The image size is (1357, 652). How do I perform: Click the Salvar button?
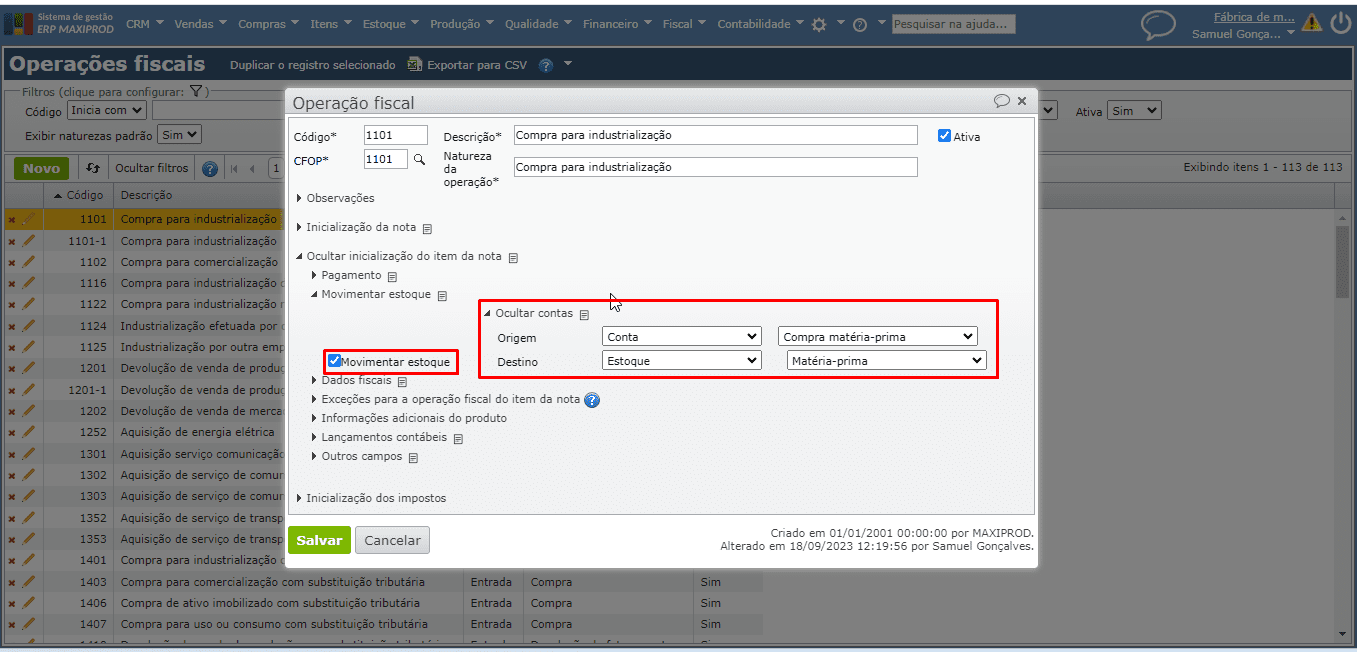point(319,540)
